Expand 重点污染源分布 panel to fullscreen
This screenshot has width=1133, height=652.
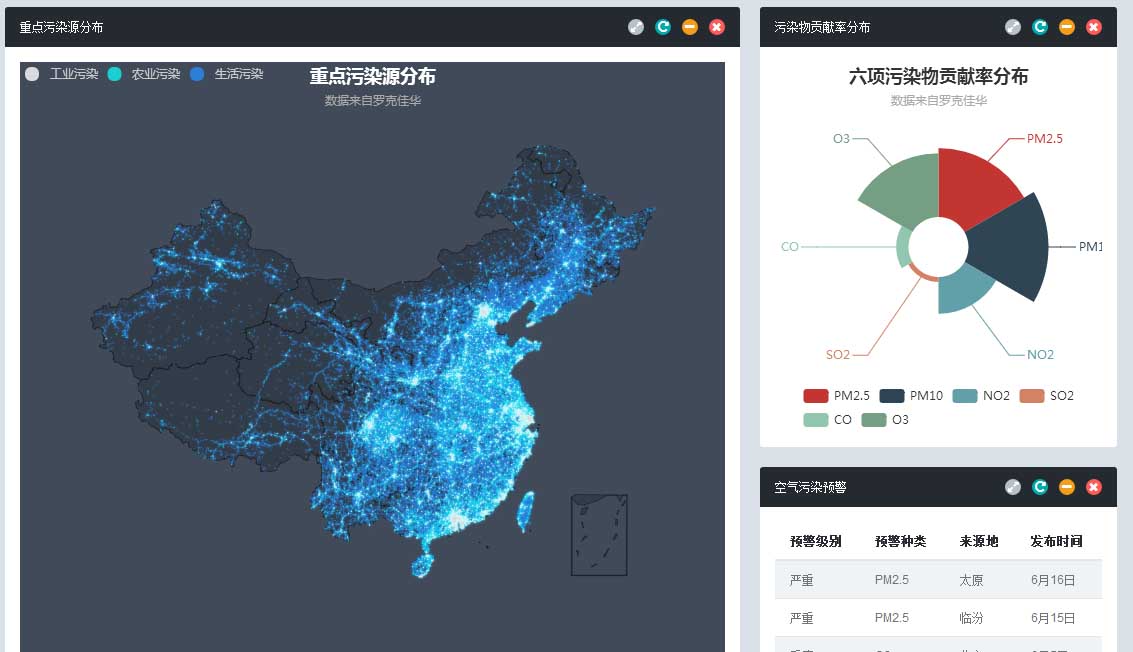point(635,27)
